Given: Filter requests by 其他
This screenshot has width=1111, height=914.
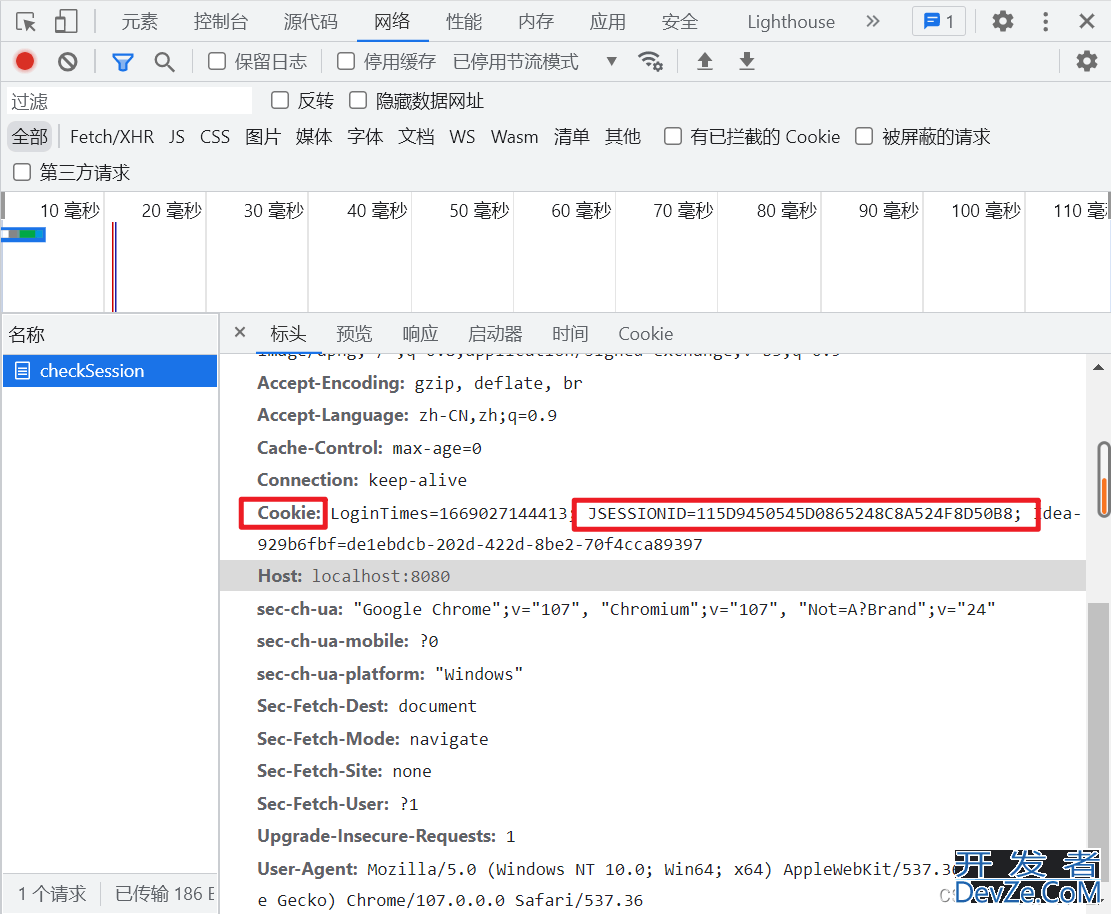Looking at the screenshot, I should [623, 136].
